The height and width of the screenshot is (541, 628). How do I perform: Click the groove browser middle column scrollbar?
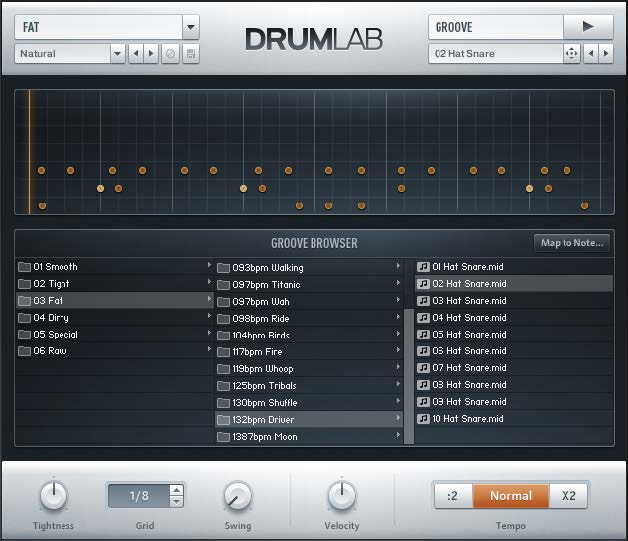pyautogui.click(x=409, y=376)
